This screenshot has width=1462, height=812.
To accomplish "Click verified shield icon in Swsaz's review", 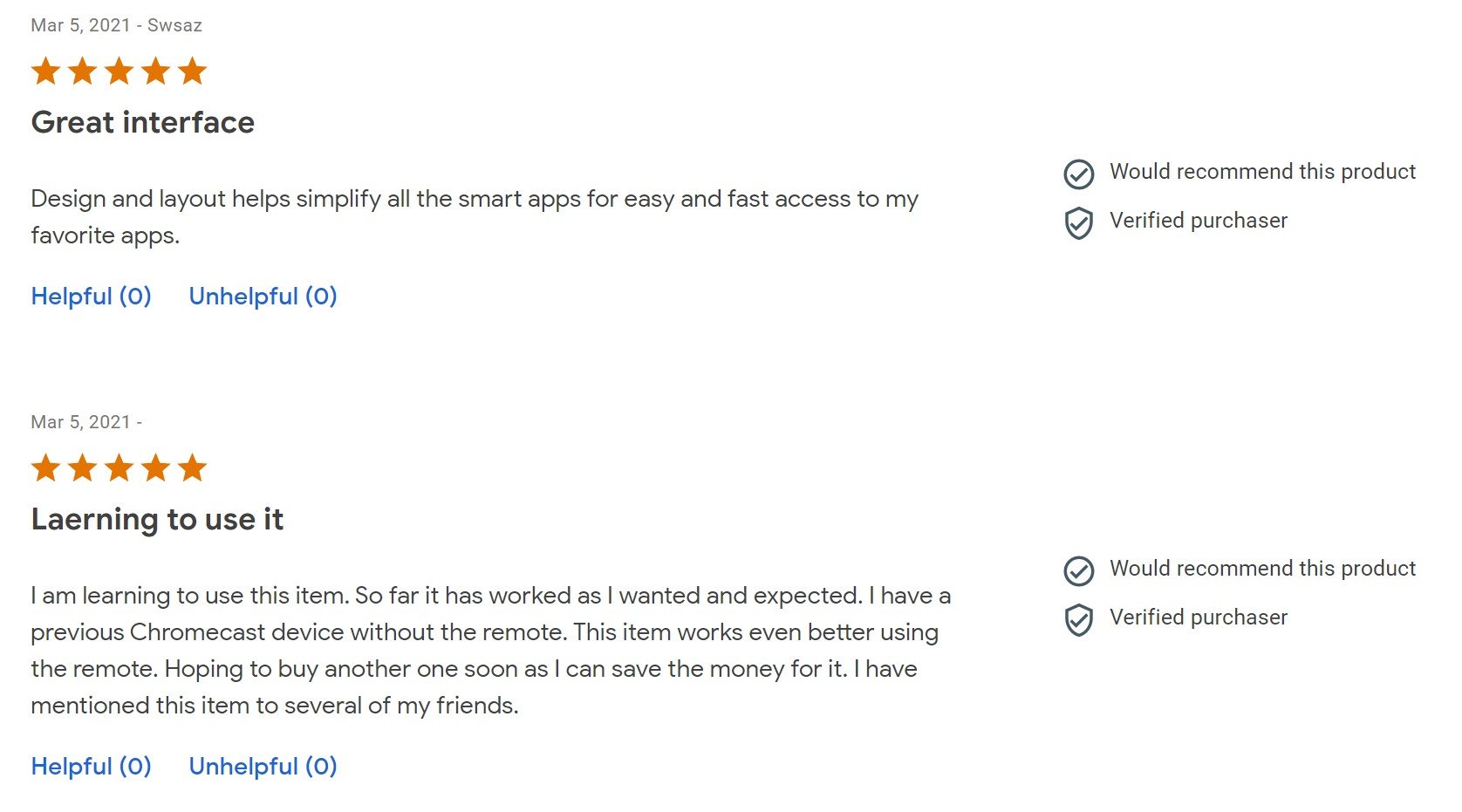I will point(1079,223).
